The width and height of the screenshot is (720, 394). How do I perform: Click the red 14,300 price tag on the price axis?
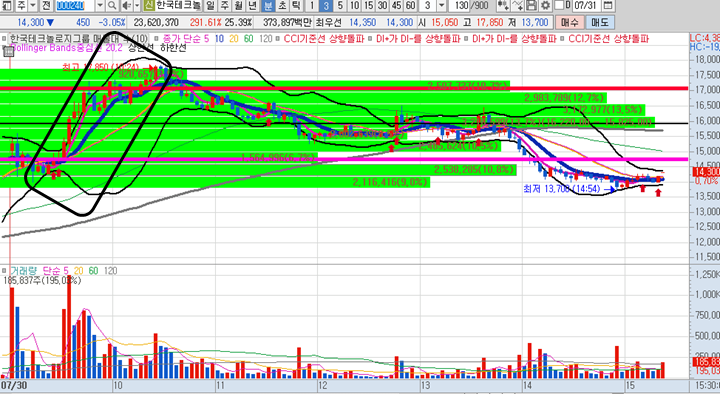705,172
